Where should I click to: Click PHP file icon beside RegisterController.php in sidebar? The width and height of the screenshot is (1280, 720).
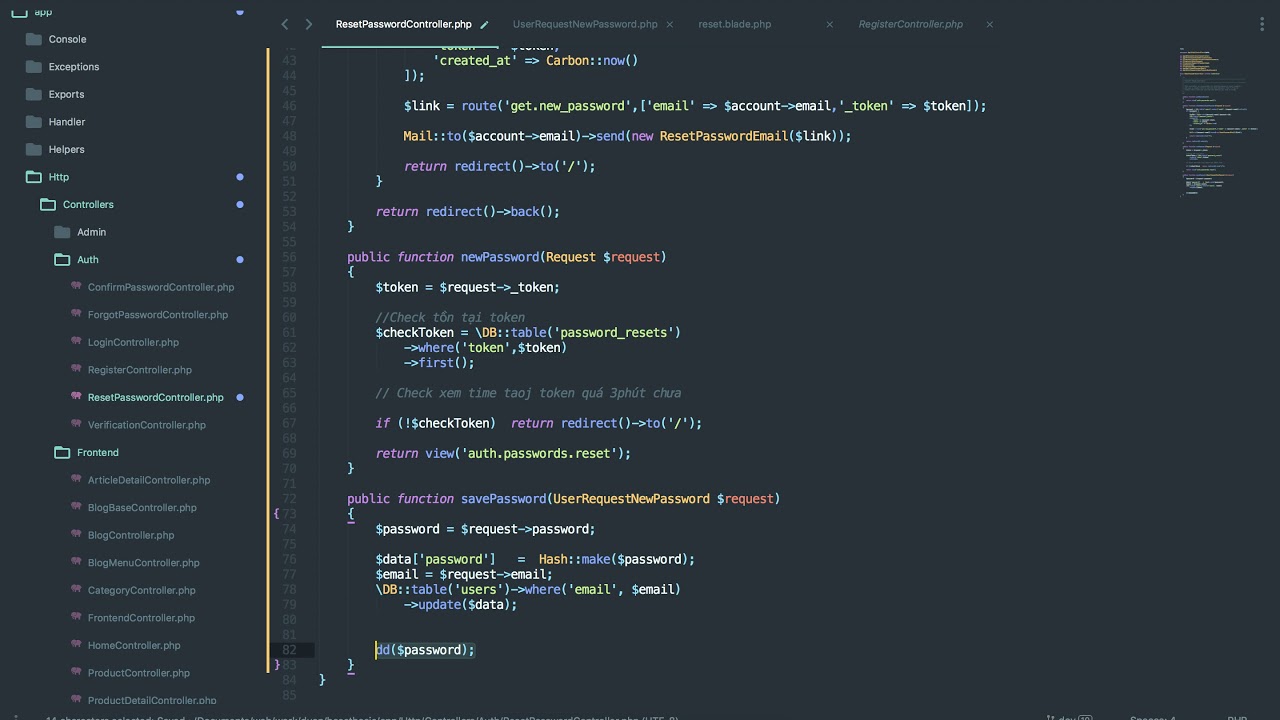coord(76,369)
